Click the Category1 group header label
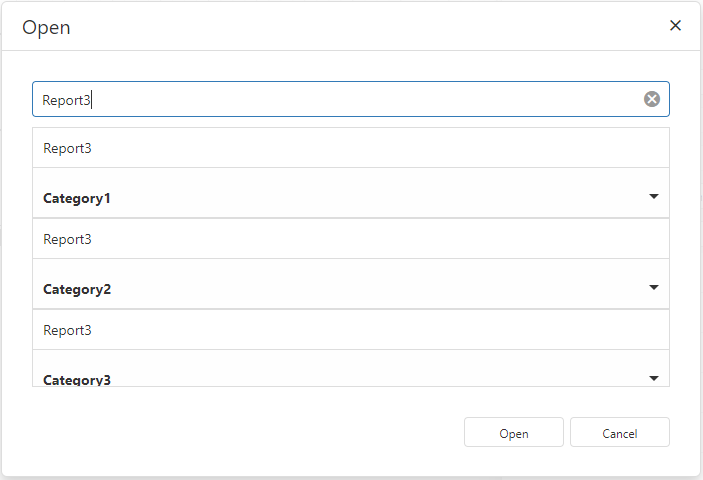Viewport: 703px width, 480px height. point(77,198)
